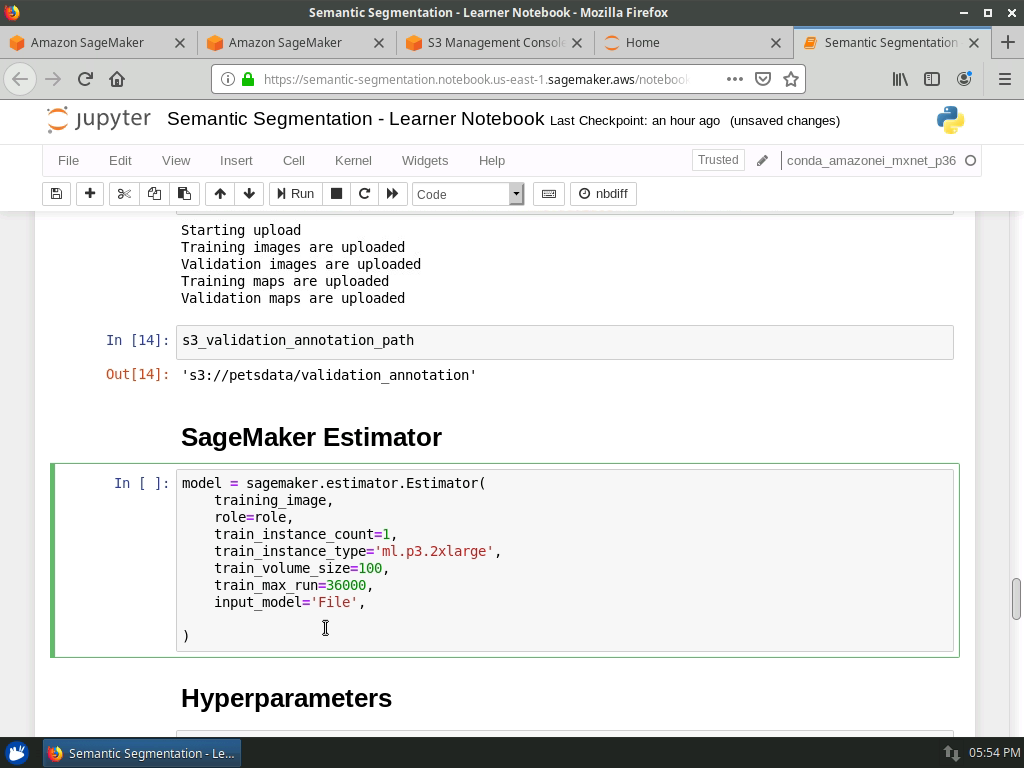Open Firefox hamburger menu
This screenshot has height=768, width=1024.
(1004, 79)
